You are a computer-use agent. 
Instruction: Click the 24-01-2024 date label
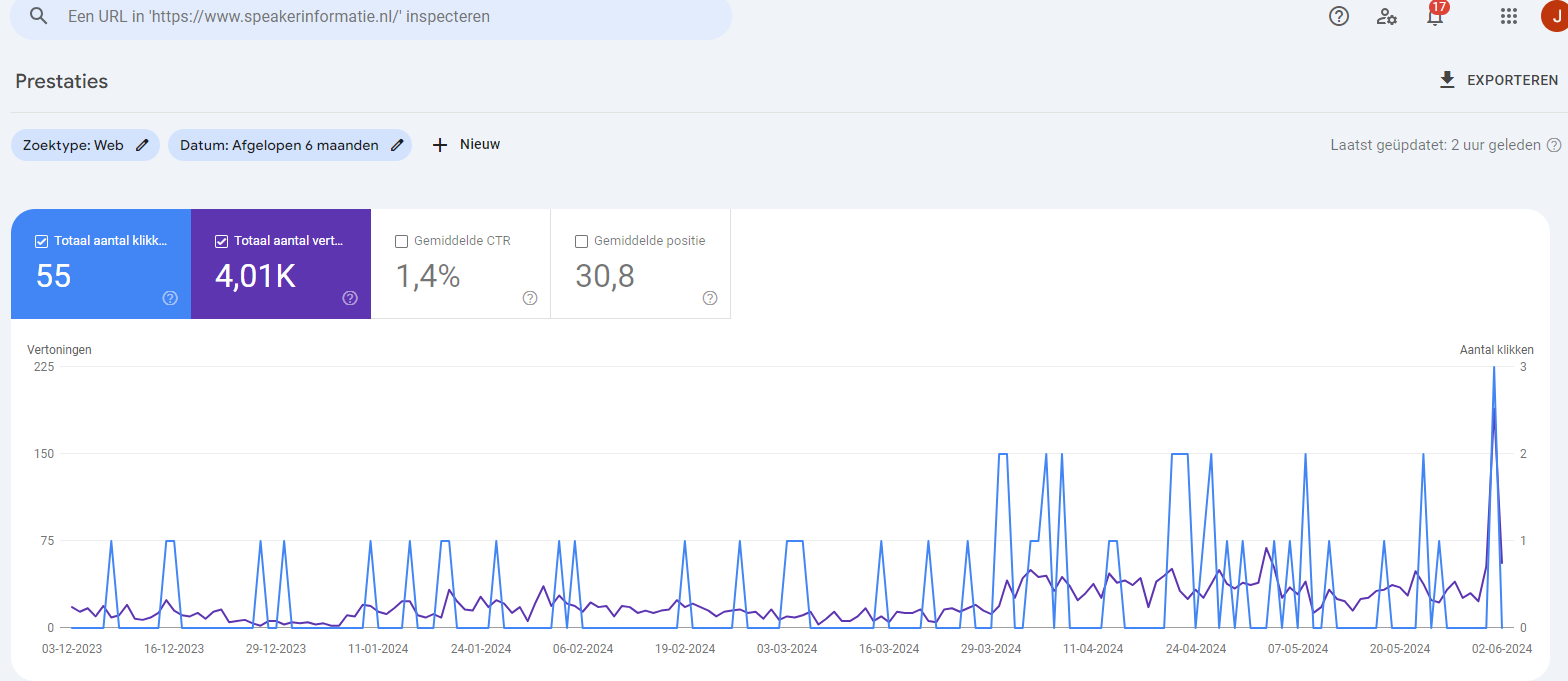(x=481, y=649)
